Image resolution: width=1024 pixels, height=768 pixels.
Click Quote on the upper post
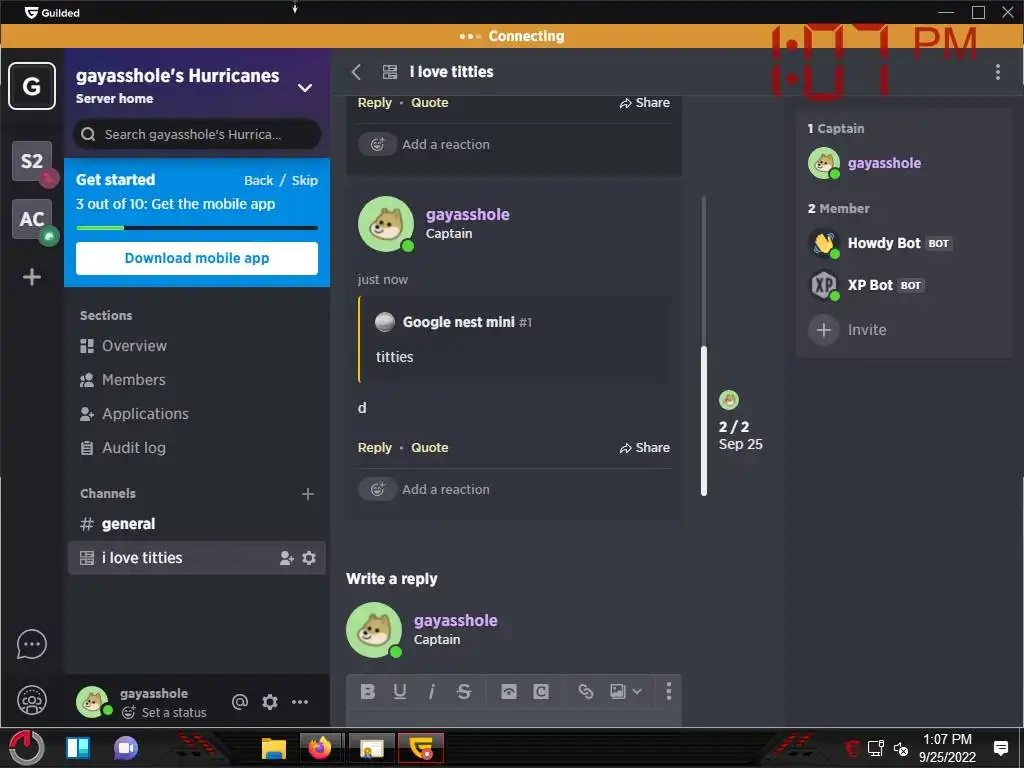coord(430,103)
